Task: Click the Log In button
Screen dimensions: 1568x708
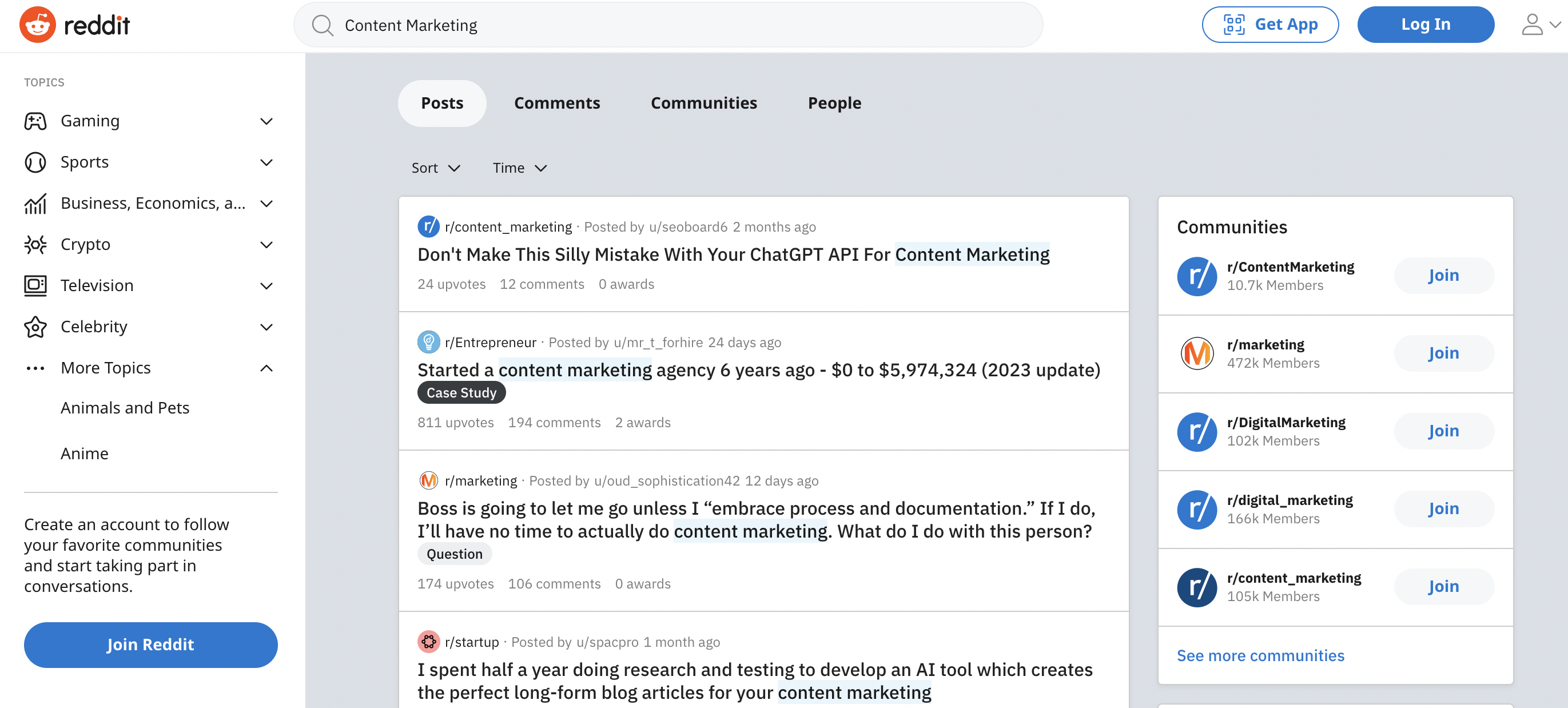Action: point(1426,25)
